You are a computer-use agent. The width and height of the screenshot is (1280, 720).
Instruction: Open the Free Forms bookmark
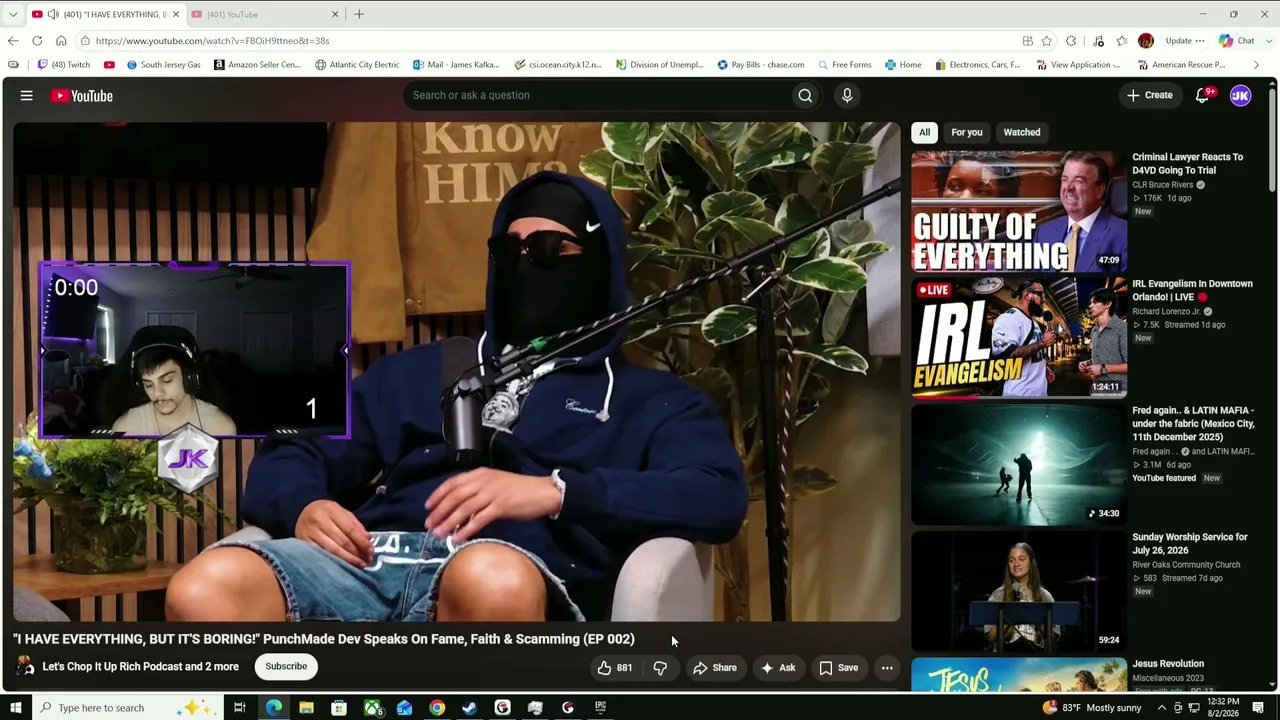coord(844,65)
